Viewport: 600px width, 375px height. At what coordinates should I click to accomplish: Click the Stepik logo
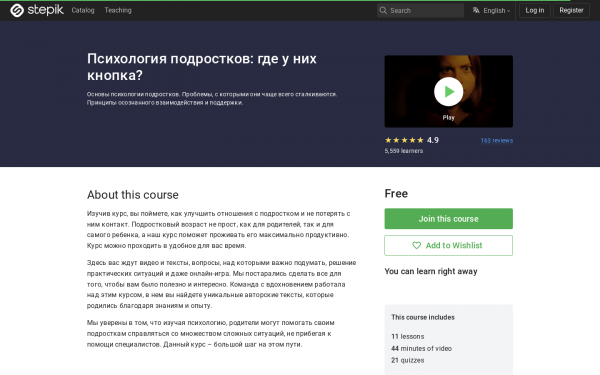point(37,10)
